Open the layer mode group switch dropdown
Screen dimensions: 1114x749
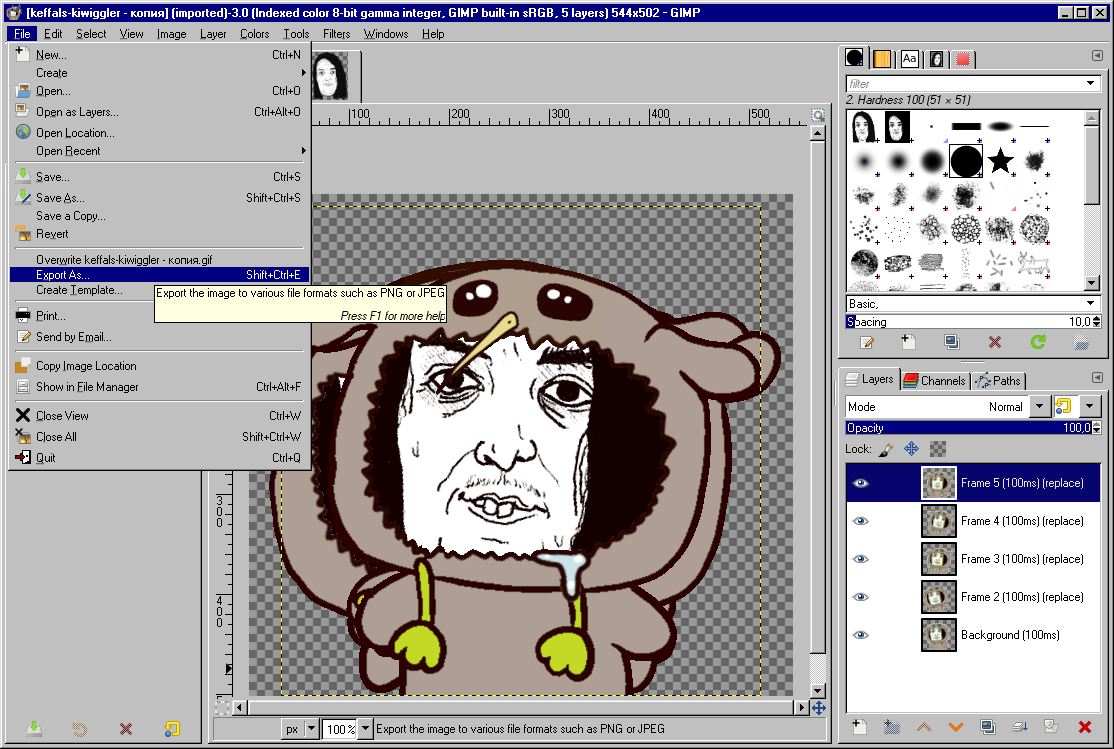pyautogui.click(x=1089, y=406)
